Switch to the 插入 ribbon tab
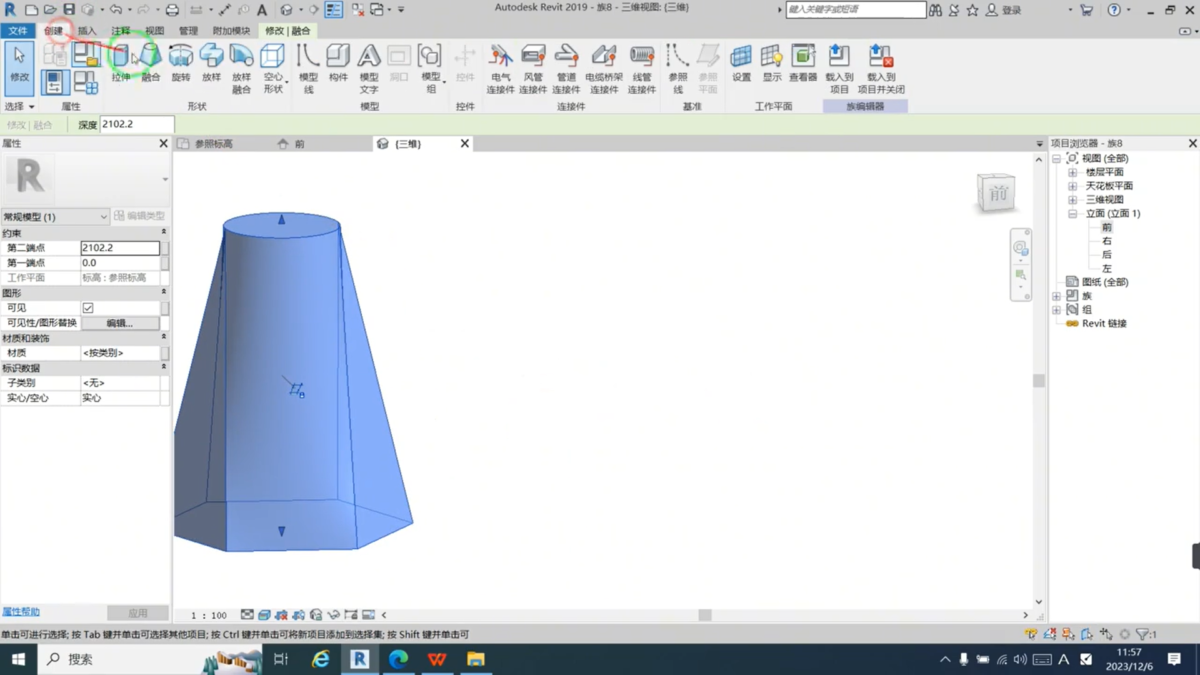Viewport: 1200px width, 675px height. click(x=87, y=31)
